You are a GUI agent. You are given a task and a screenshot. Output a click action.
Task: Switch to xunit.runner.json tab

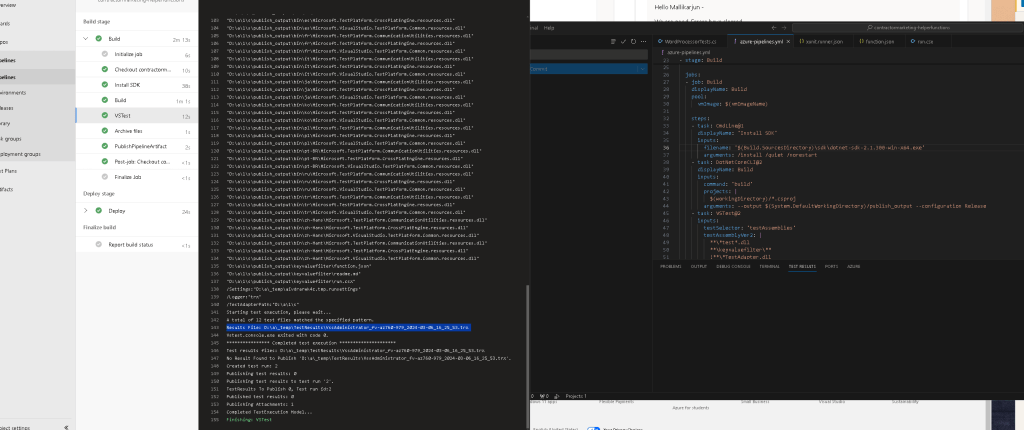[x=824, y=41]
